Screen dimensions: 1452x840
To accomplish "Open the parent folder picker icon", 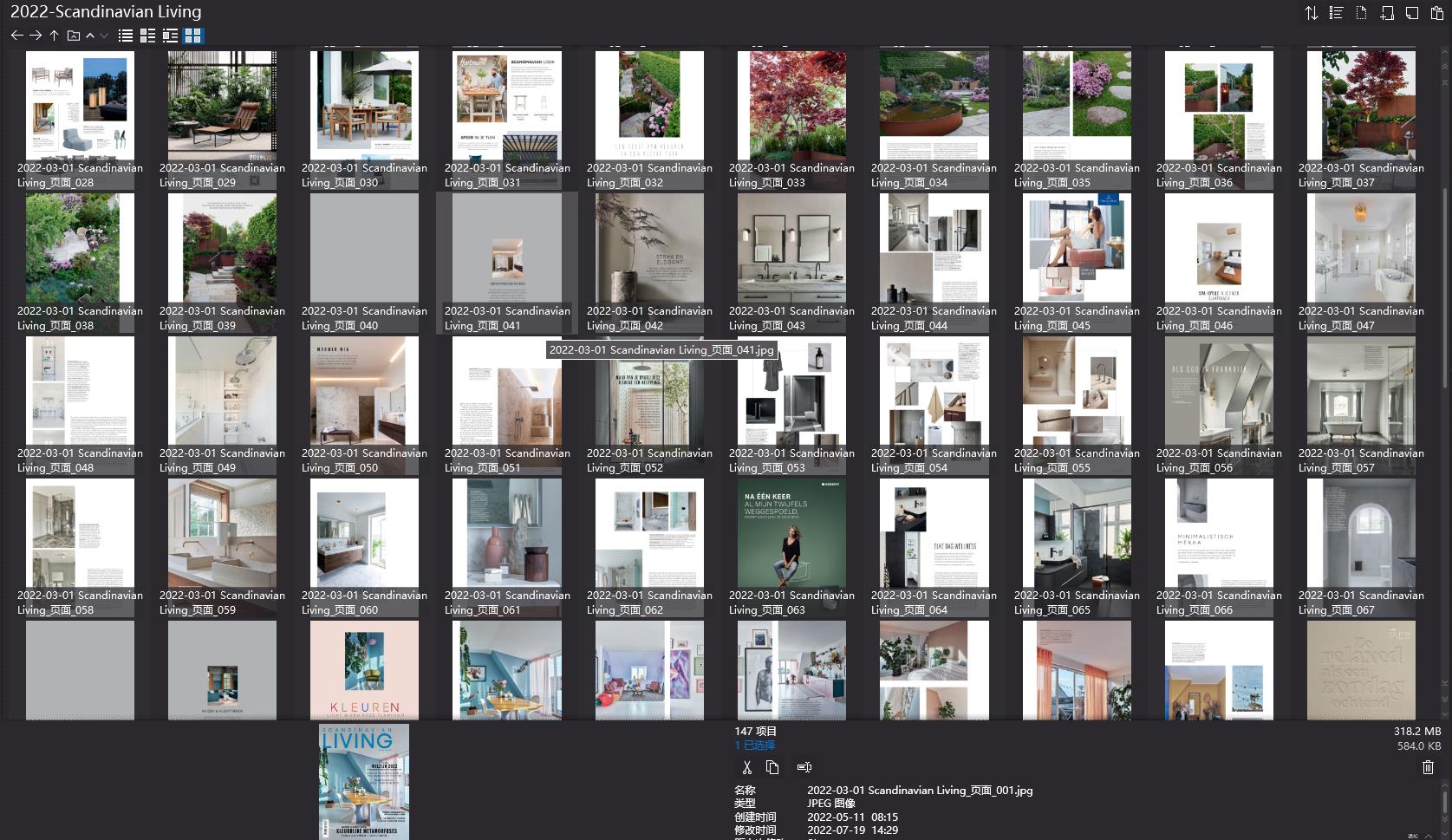I will [x=73, y=36].
